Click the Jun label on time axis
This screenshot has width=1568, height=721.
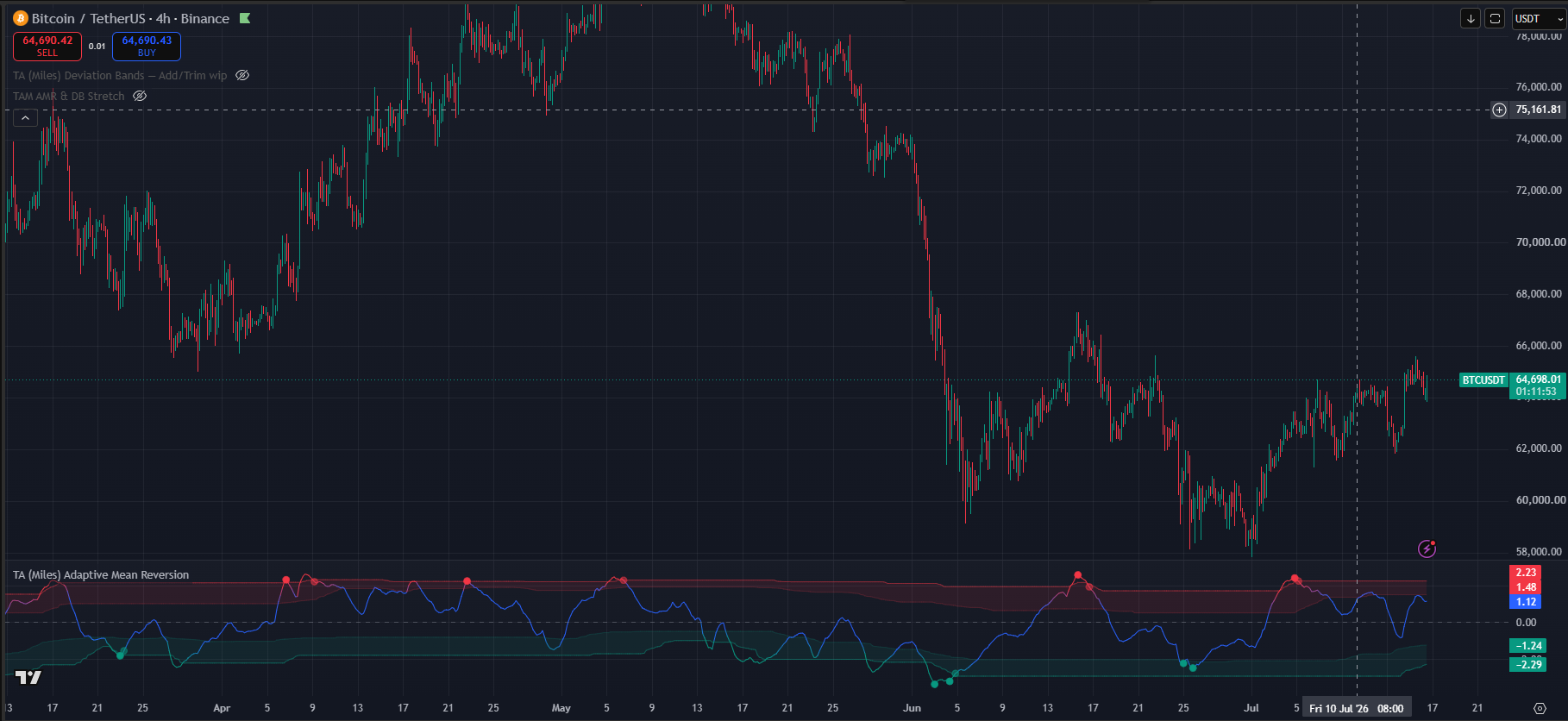click(912, 708)
